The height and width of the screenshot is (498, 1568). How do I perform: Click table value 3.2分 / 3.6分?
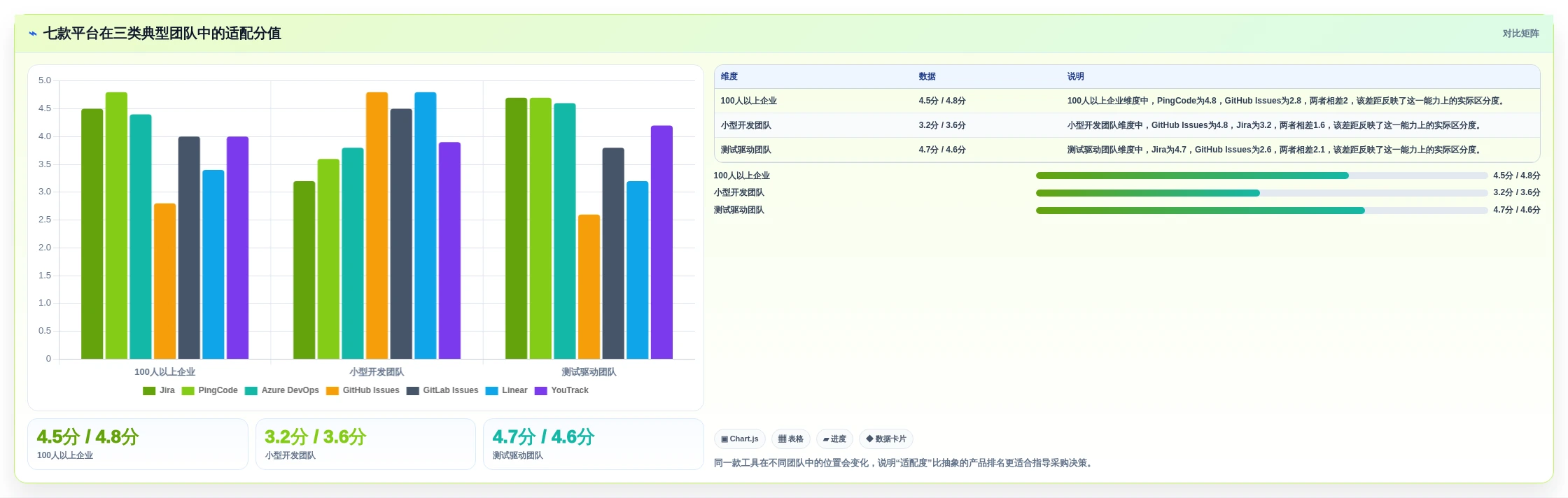coord(942,126)
